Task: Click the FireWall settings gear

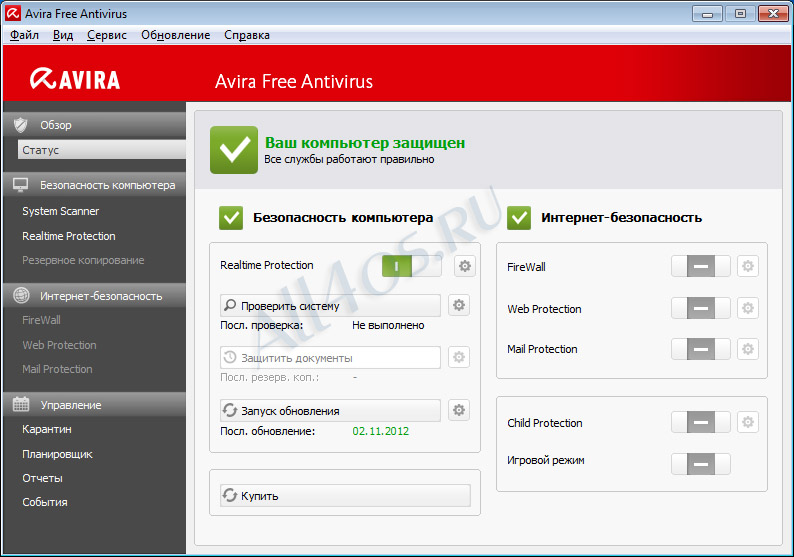Action: [748, 266]
